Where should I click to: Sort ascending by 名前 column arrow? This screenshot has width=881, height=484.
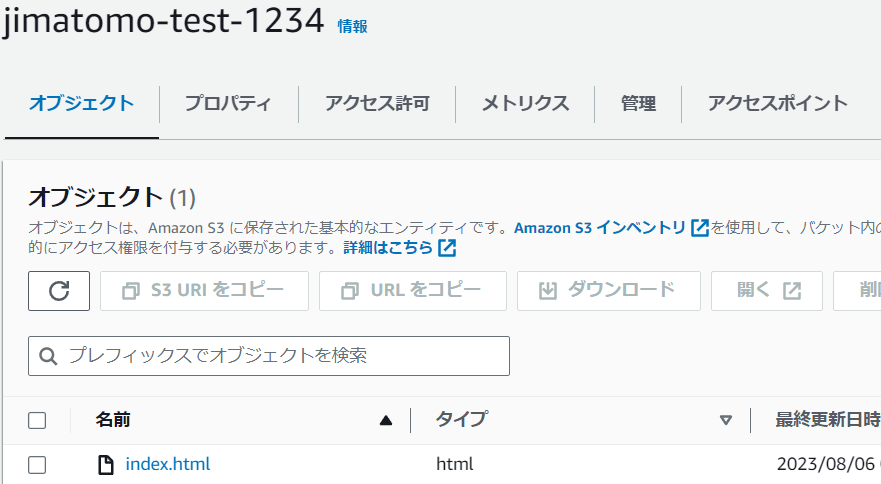(385, 420)
